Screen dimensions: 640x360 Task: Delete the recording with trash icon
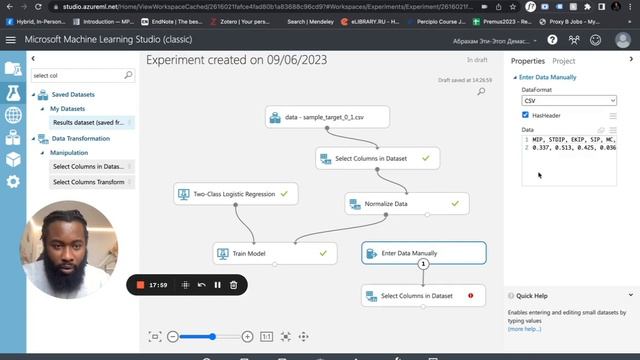click(x=233, y=285)
